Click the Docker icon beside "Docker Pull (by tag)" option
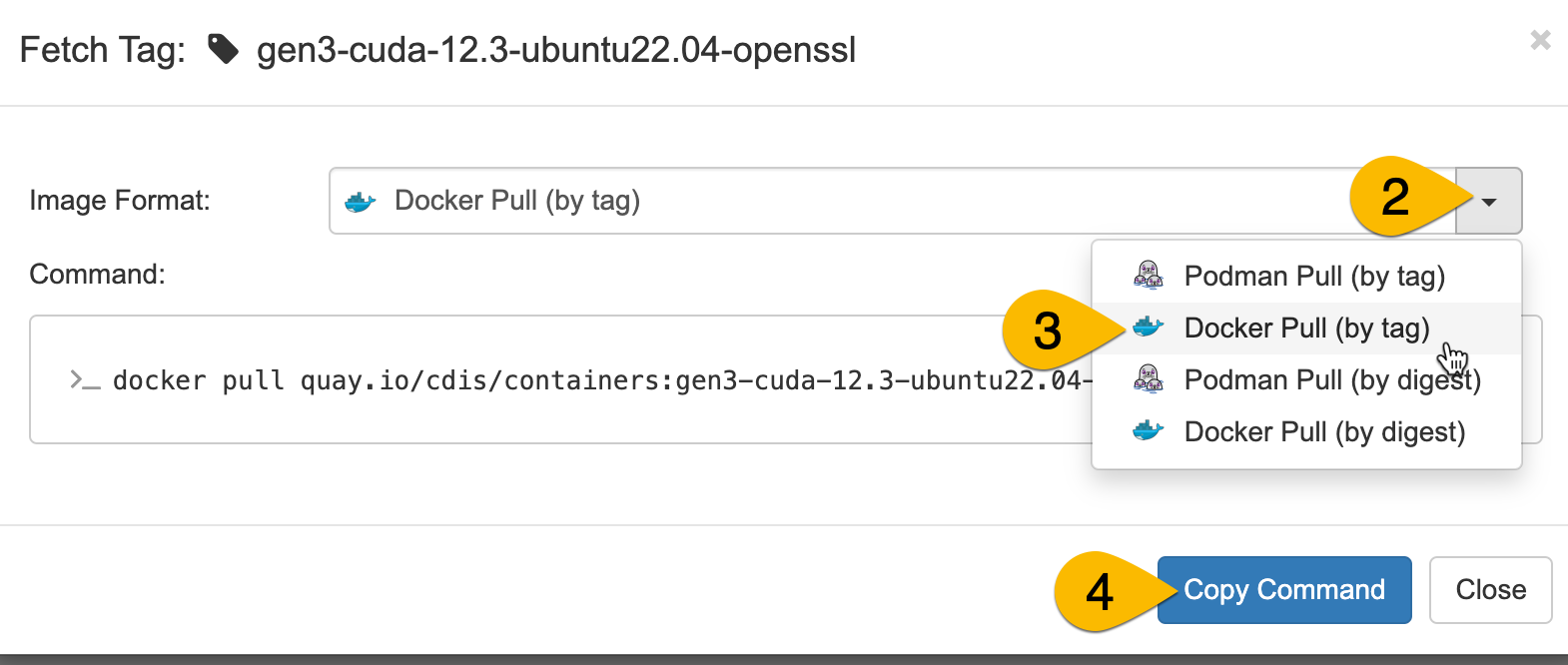The image size is (1568, 665). point(1149,328)
